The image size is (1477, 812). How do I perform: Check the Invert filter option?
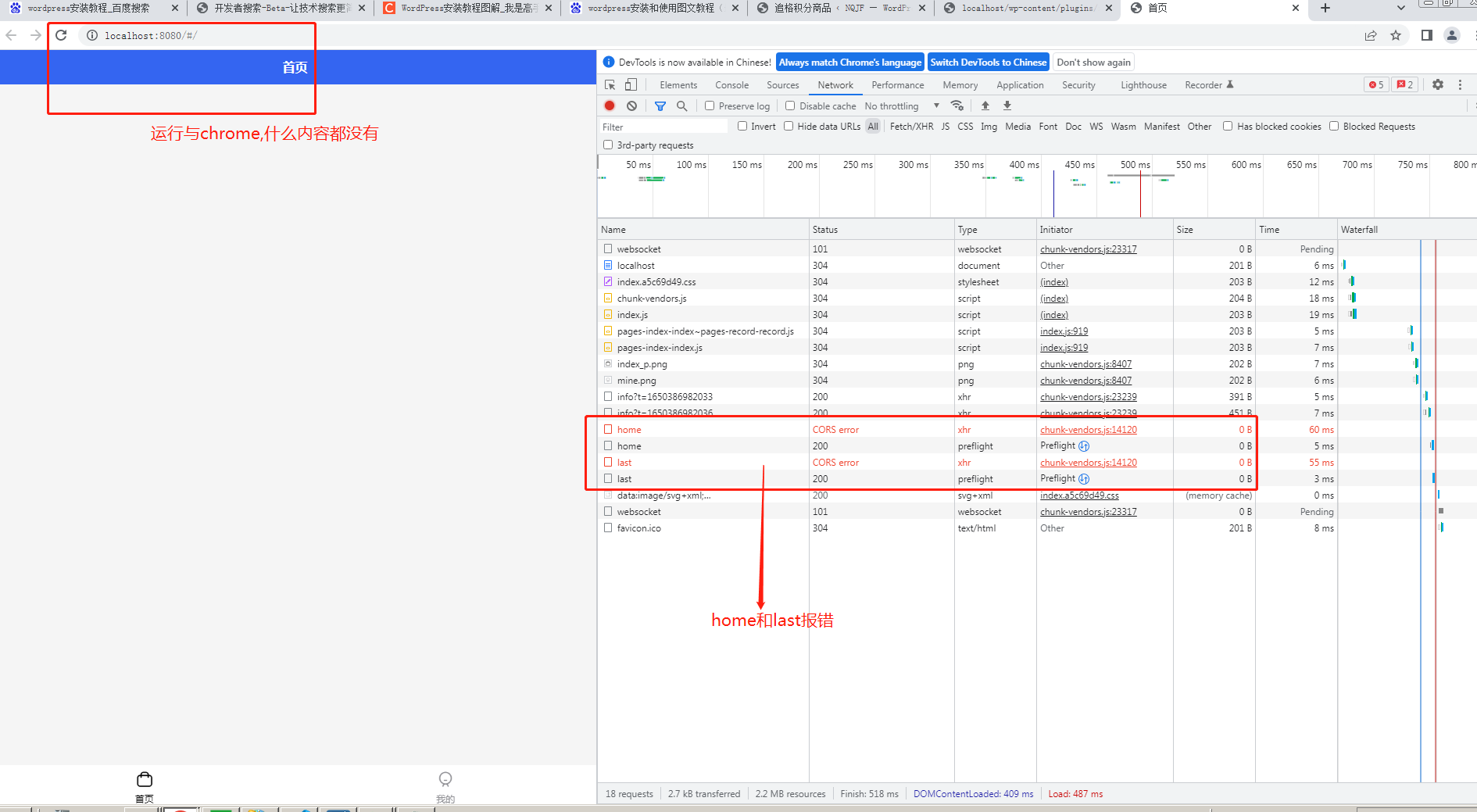742,126
